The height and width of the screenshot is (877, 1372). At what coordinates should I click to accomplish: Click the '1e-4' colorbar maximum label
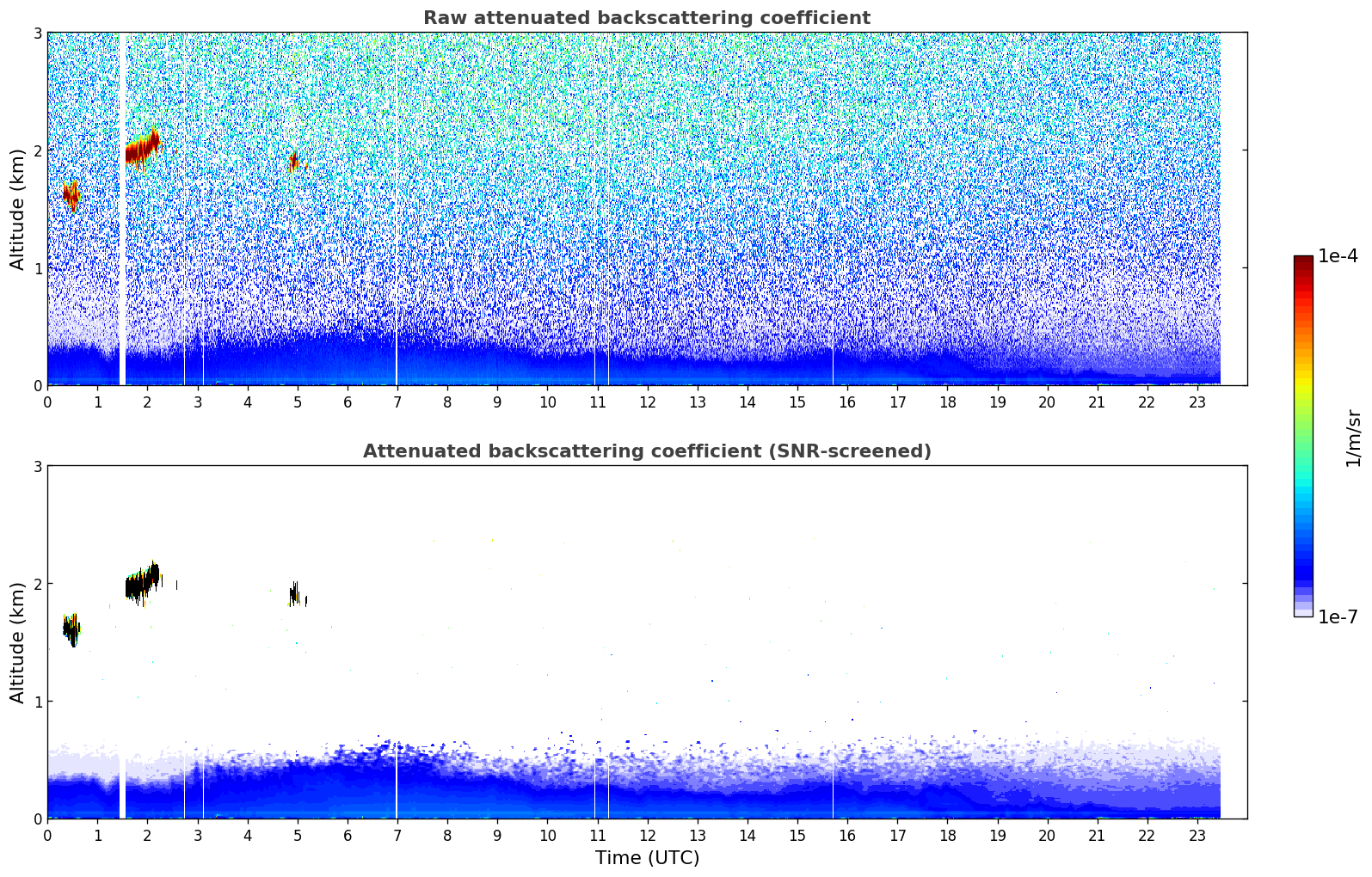[x=1338, y=256]
